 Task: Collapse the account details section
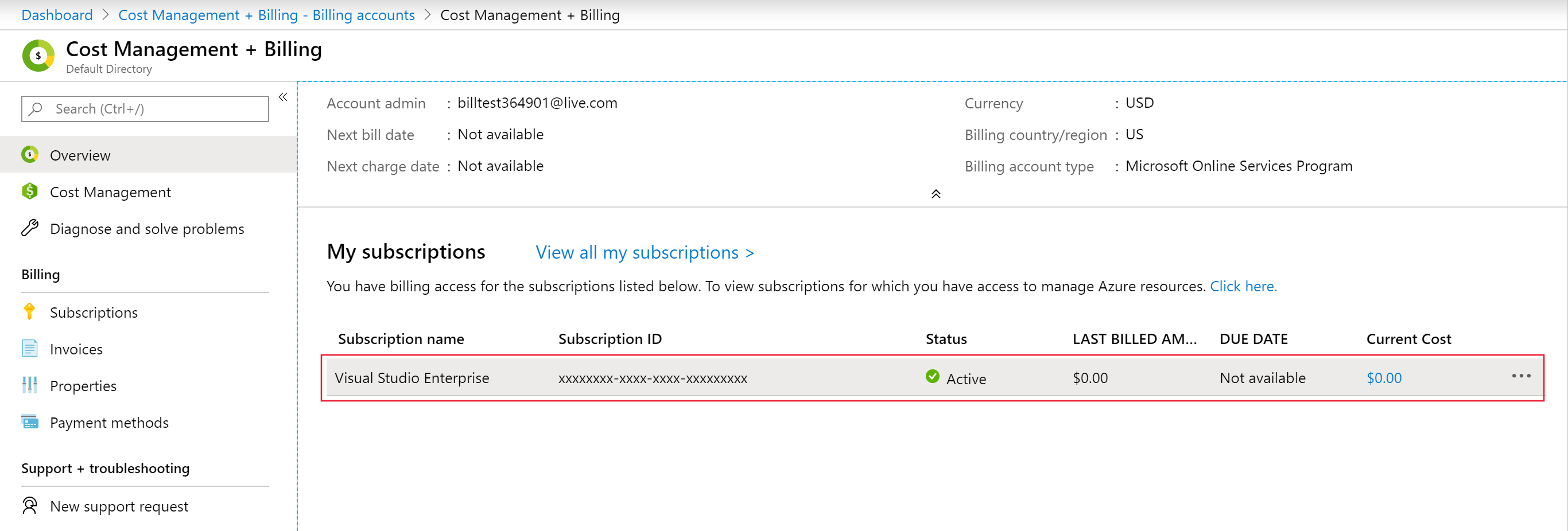click(936, 194)
